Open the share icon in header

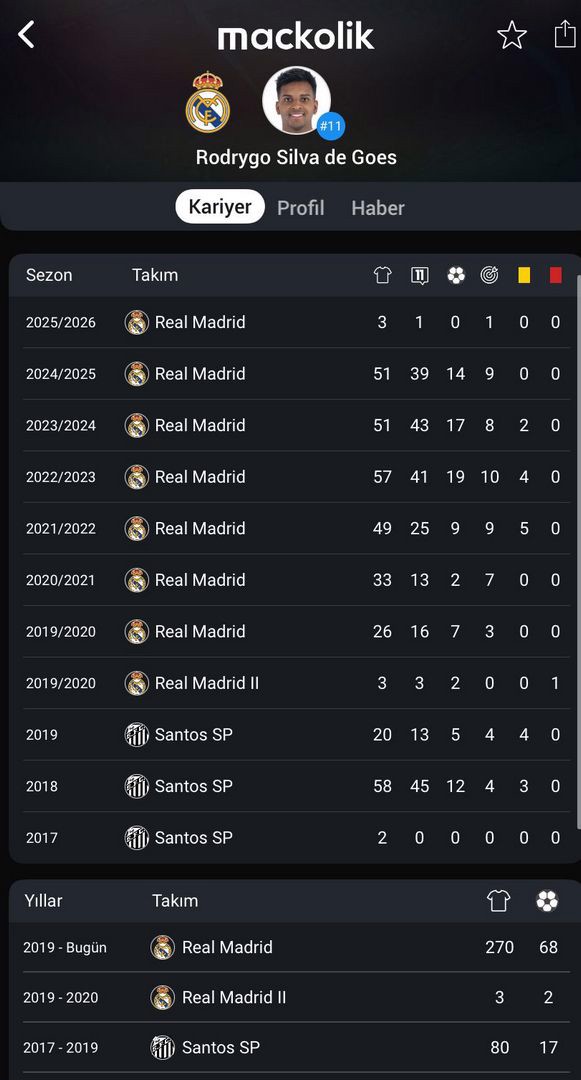565,34
